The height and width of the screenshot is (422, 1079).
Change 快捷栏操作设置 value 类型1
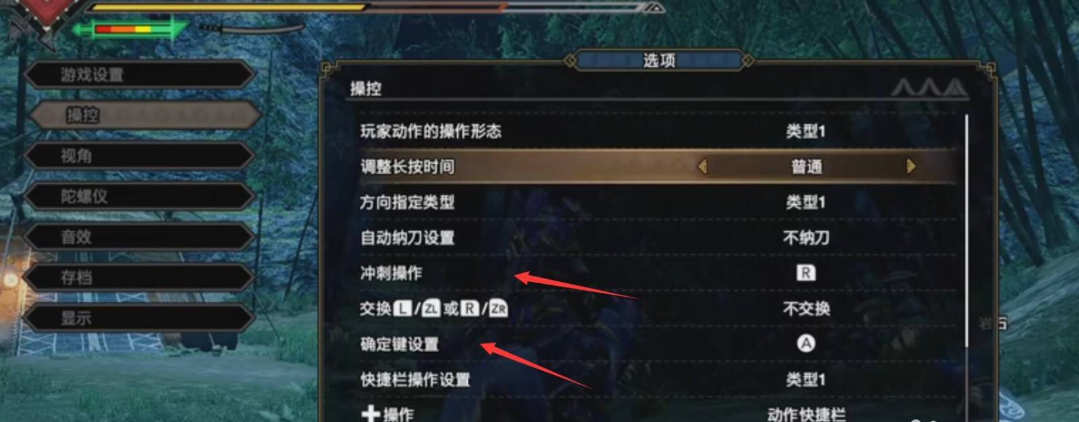(806, 379)
